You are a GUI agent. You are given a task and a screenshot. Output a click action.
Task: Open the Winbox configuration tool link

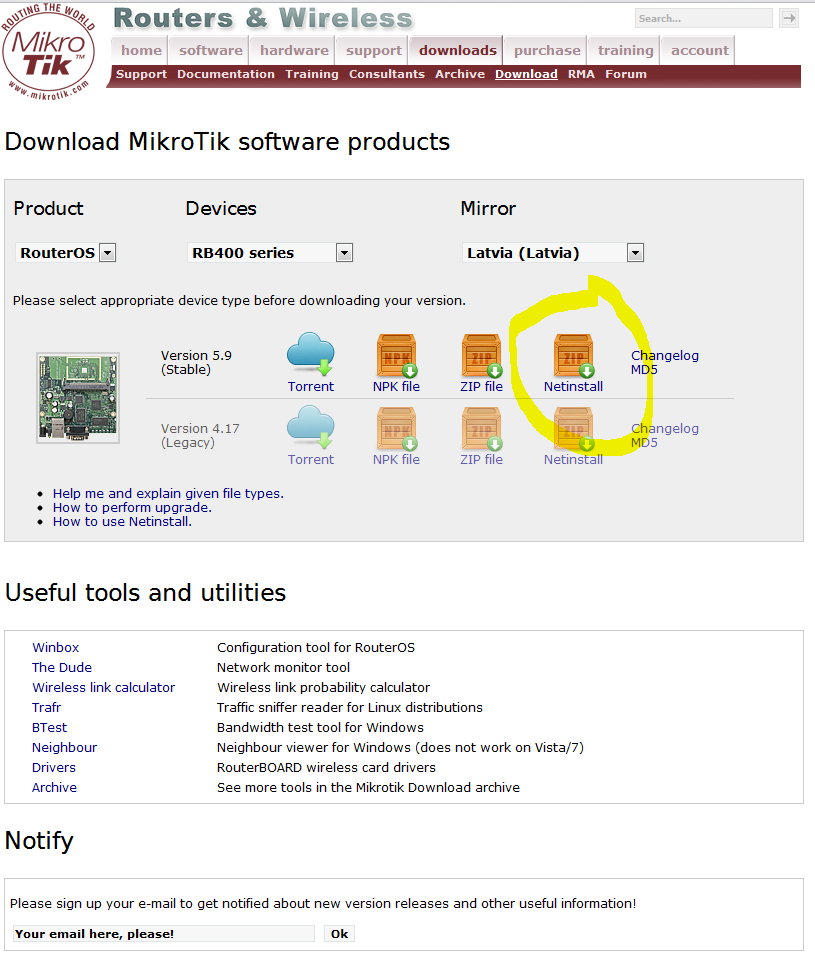pos(55,647)
